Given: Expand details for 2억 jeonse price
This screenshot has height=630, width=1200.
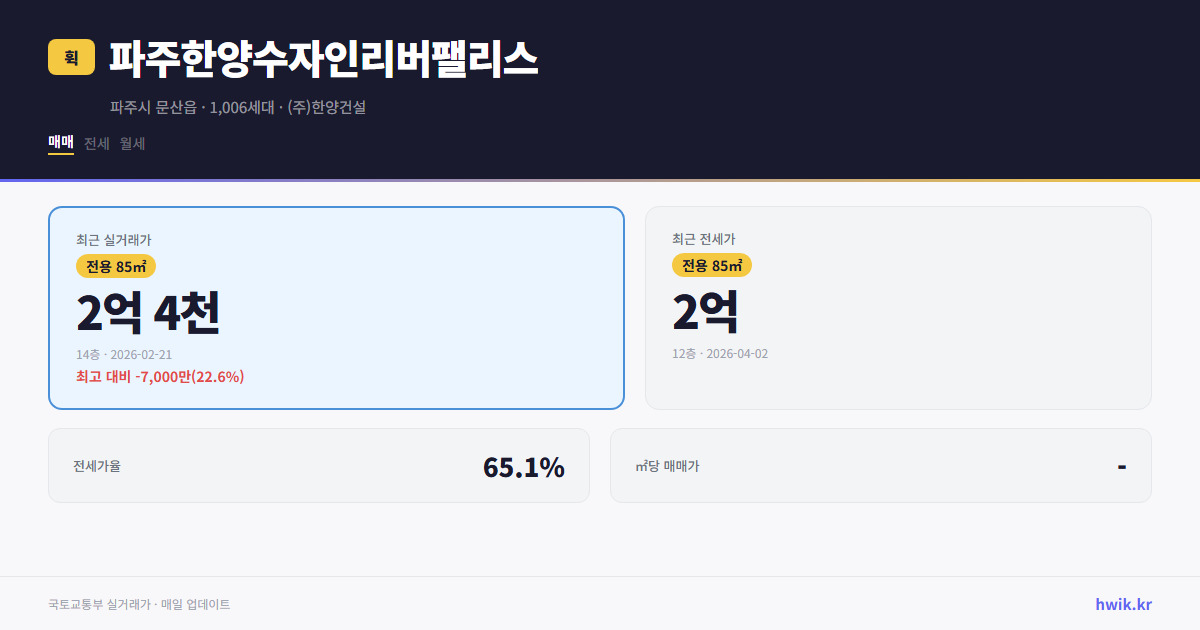Looking at the screenshot, I should pos(705,310).
